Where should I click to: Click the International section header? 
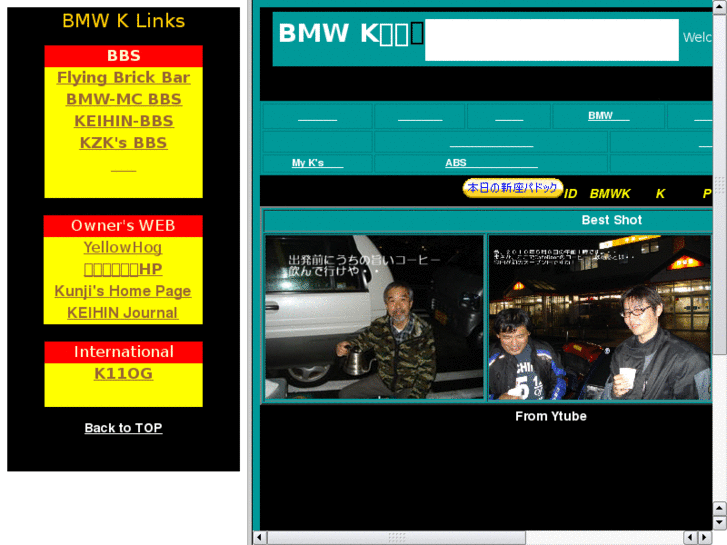click(x=123, y=352)
